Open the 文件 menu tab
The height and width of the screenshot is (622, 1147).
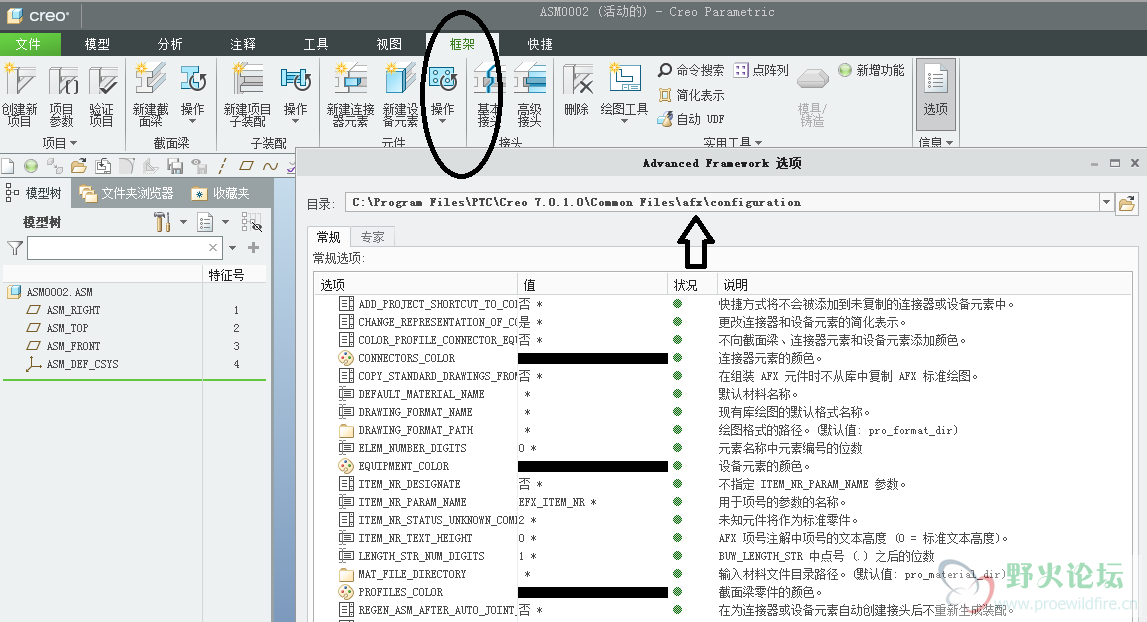29,44
